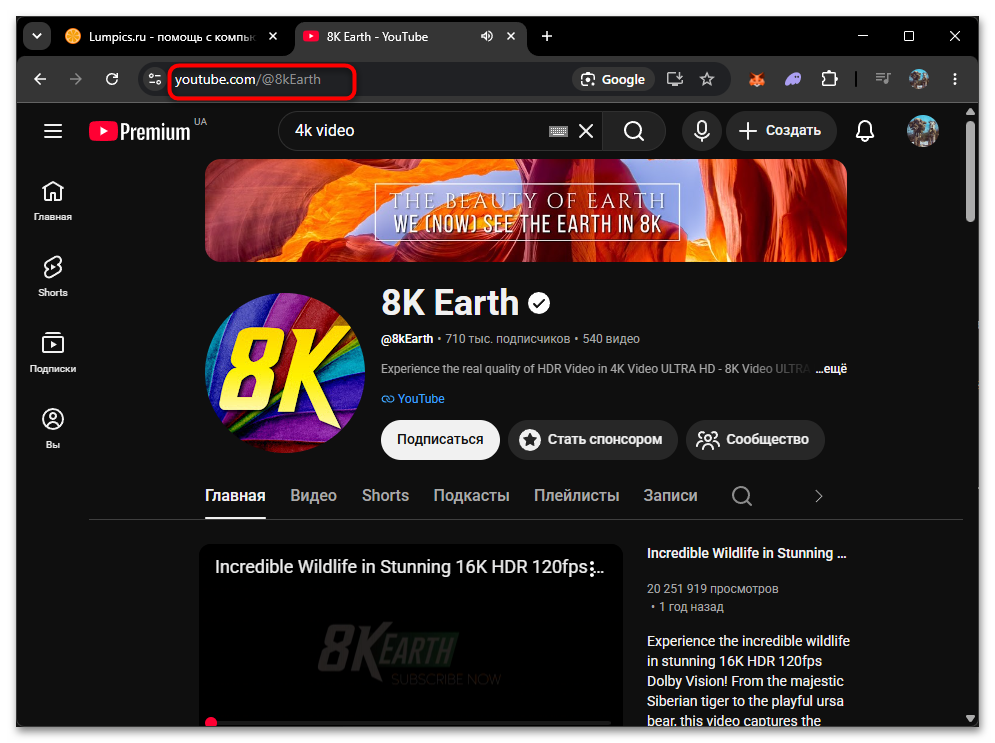This screenshot has height=743, width=995.
Task: Open the featured player three-dot menu
Action: point(592,569)
